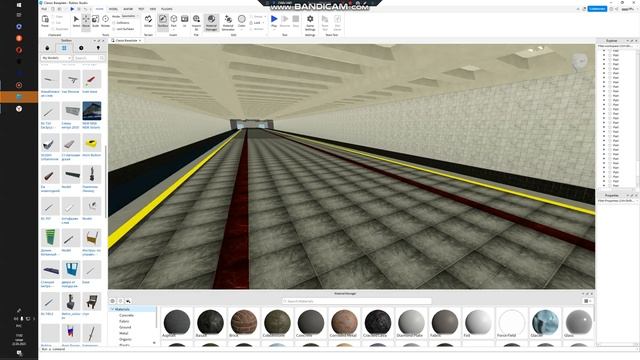Open Toolbox Marketplace bag tab
The height and width of the screenshot is (360, 640).
47,48
